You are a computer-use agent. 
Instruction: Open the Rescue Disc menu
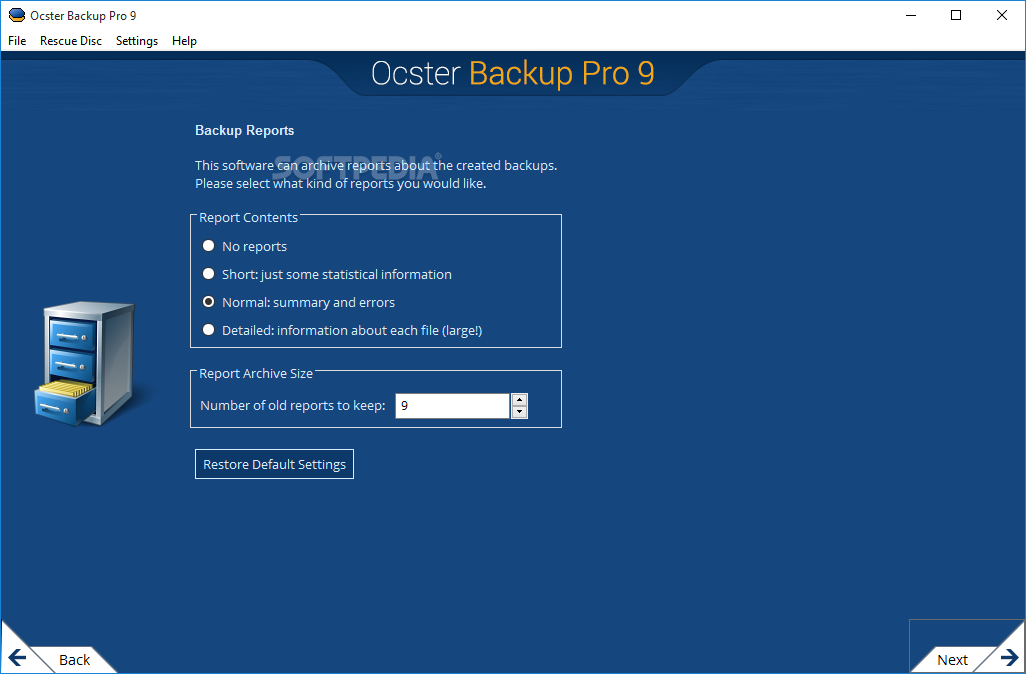coord(71,41)
